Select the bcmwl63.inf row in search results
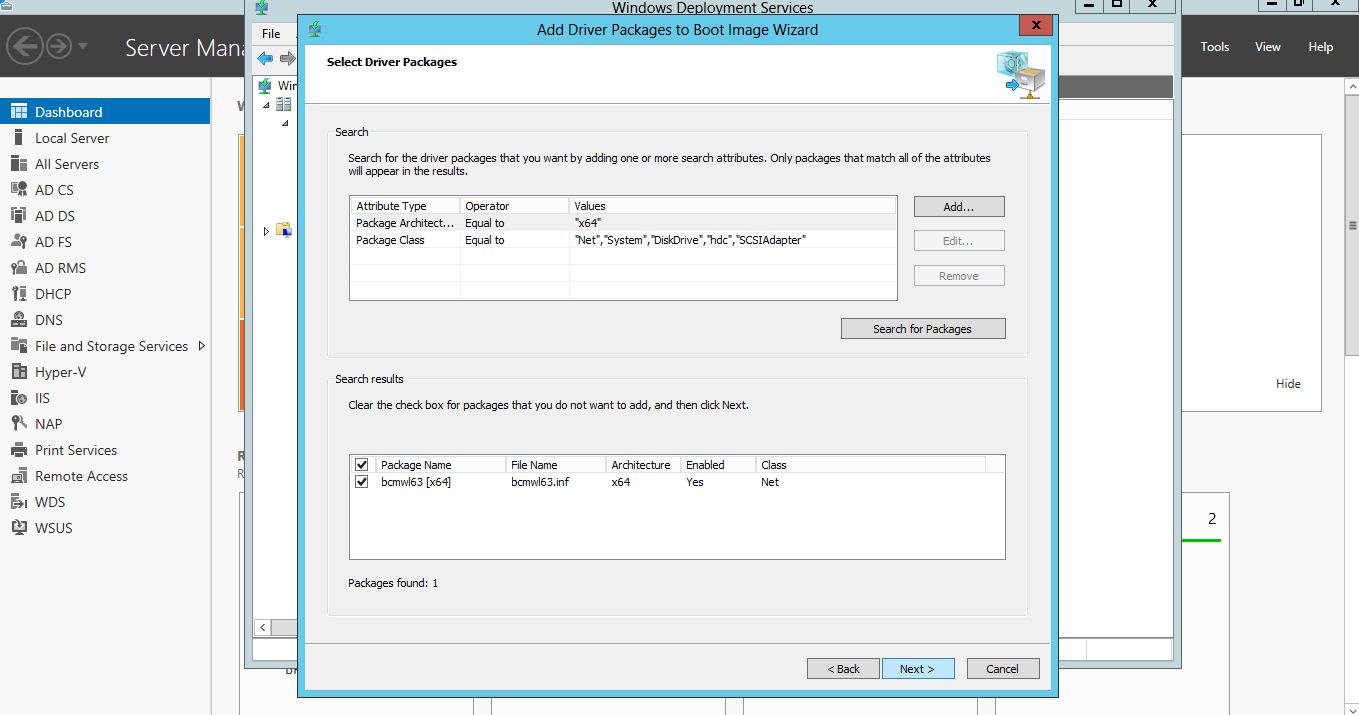 pyautogui.click(x=677, y=482)
